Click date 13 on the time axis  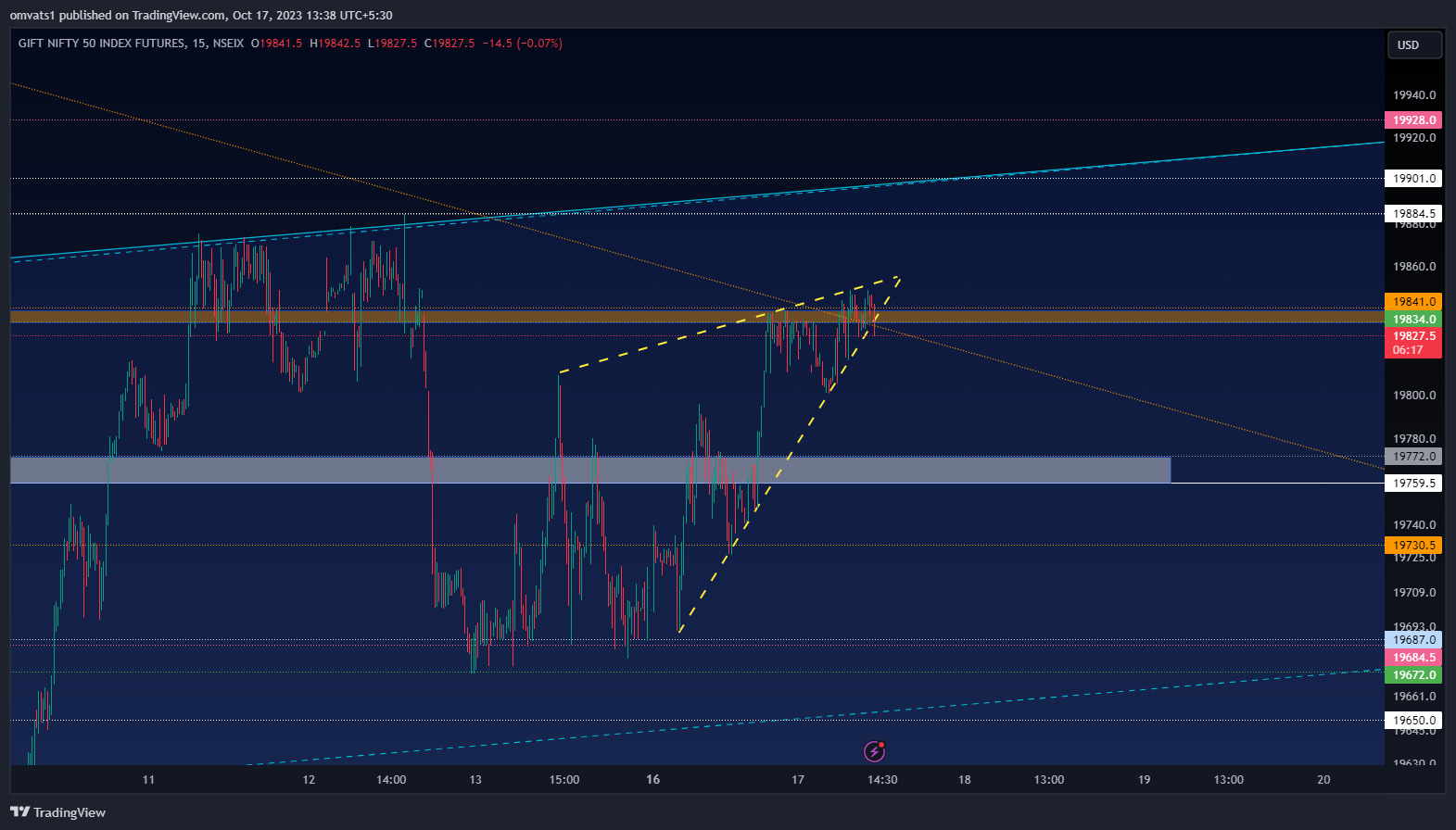(x=475, y=780)
